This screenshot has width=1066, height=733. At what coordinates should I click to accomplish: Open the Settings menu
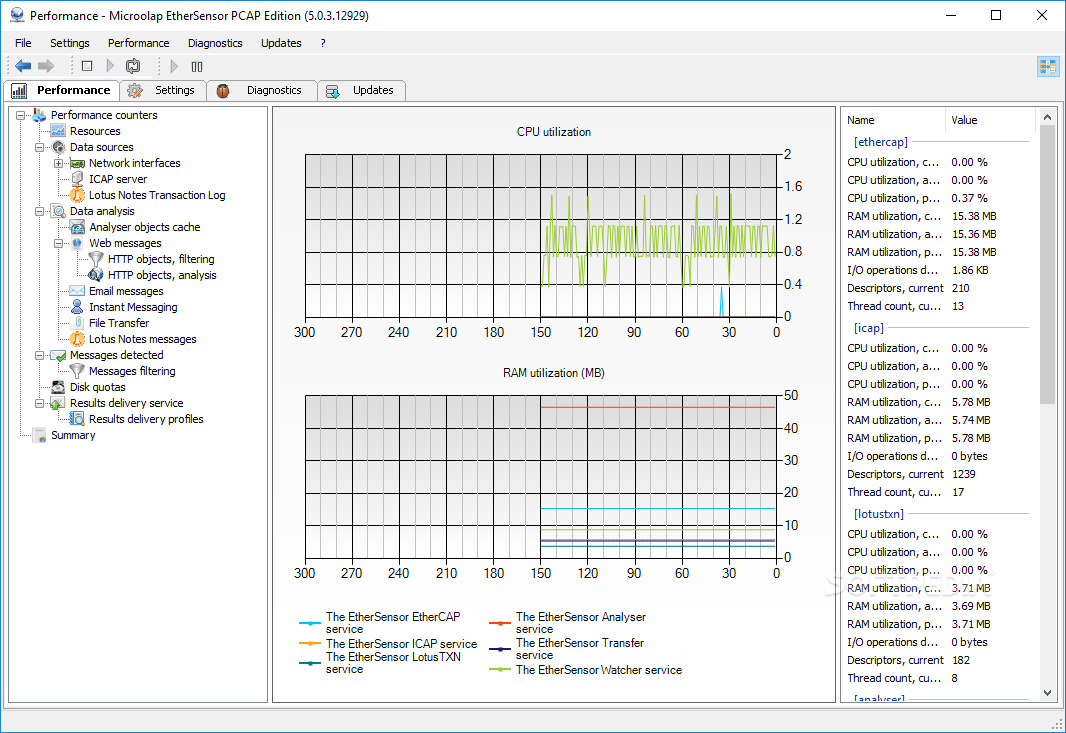69,43
